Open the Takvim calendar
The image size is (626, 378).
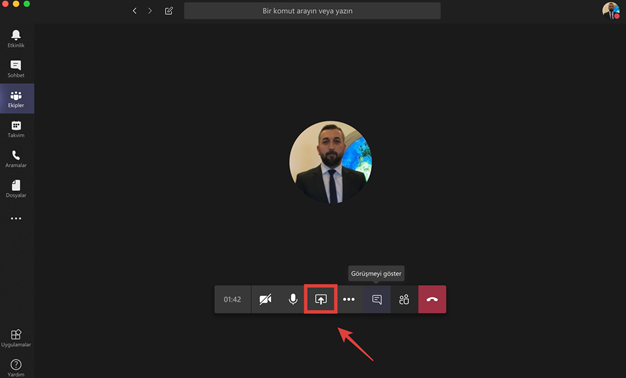click(16, 129)
